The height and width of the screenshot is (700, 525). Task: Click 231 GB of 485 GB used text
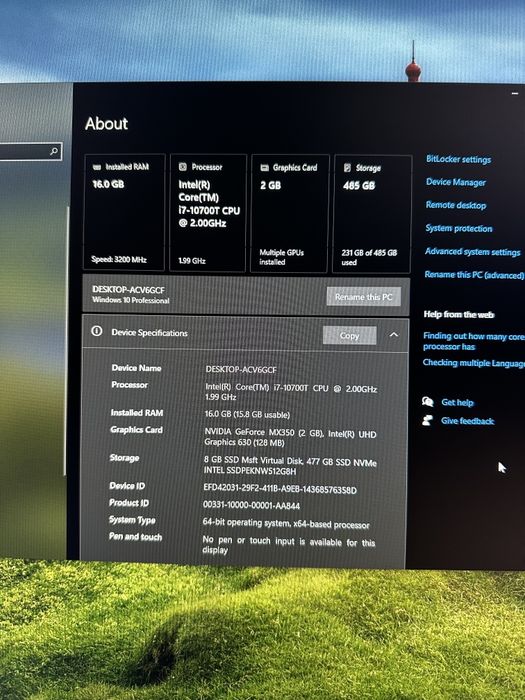pos(369,257)
